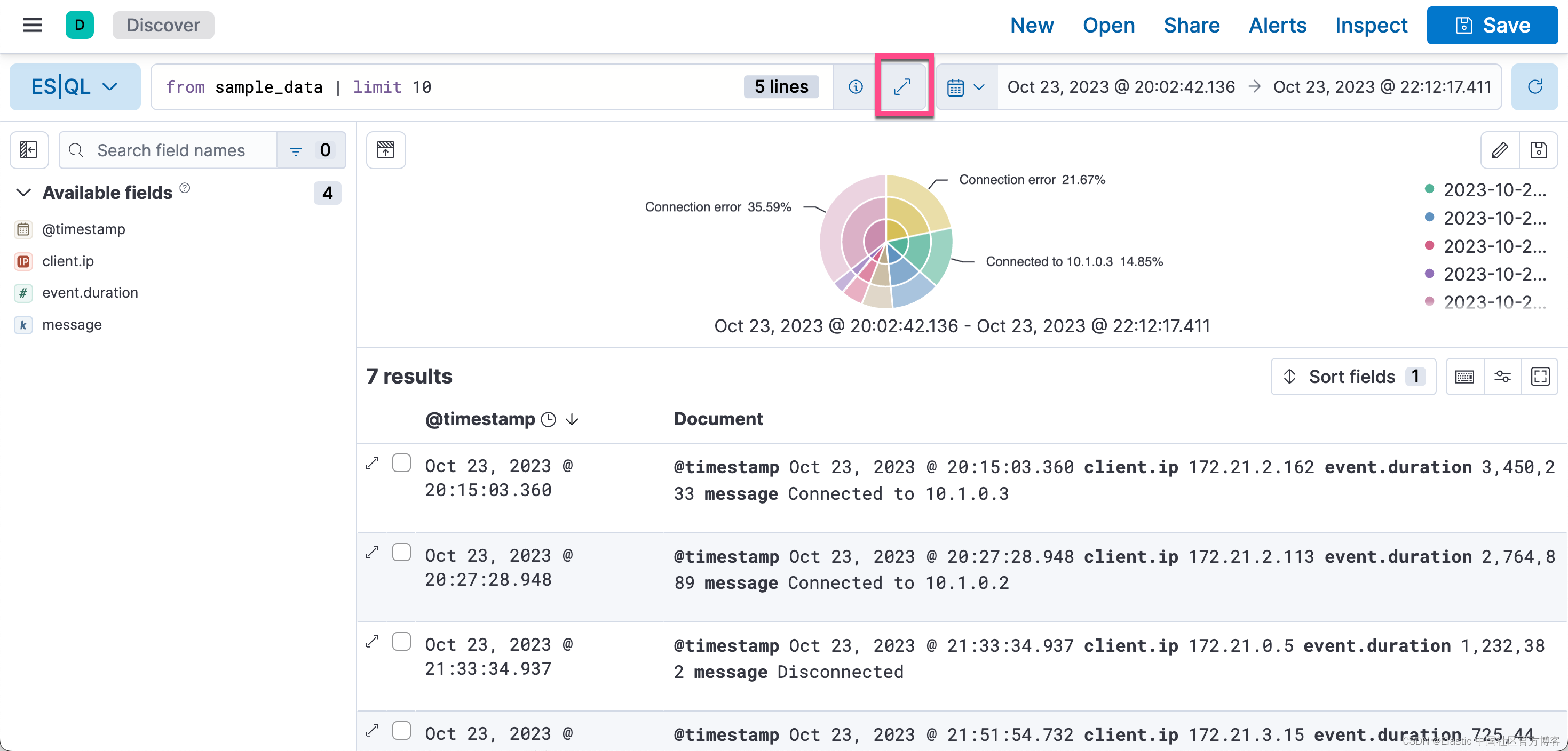The height and width of the screenshot is (751, 1568).
Task: Select the 20:27:28.948 row checkbox
Action: [x=401, y=552]
